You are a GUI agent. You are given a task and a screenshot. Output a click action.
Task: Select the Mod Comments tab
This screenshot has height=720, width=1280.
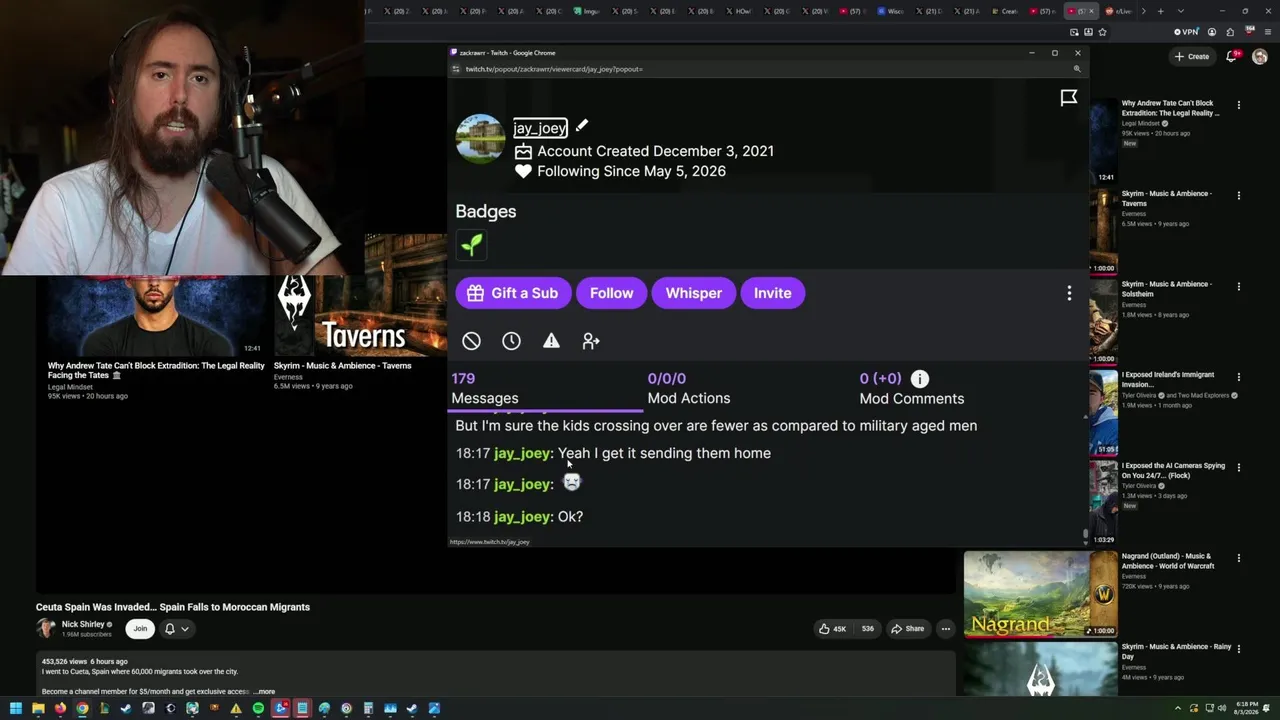click(x=912, y=388)
